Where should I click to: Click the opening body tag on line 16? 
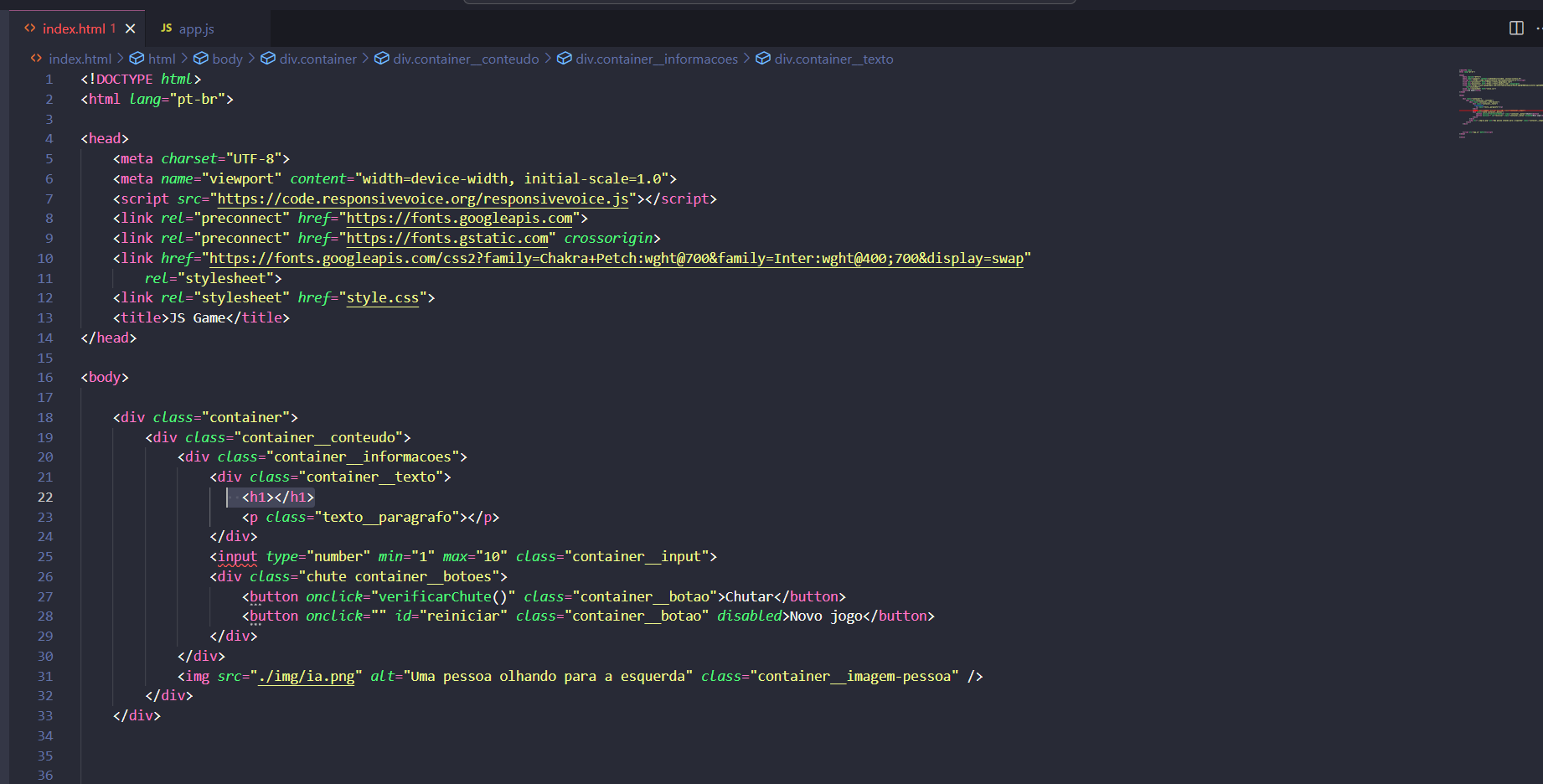tap(105, 378)
